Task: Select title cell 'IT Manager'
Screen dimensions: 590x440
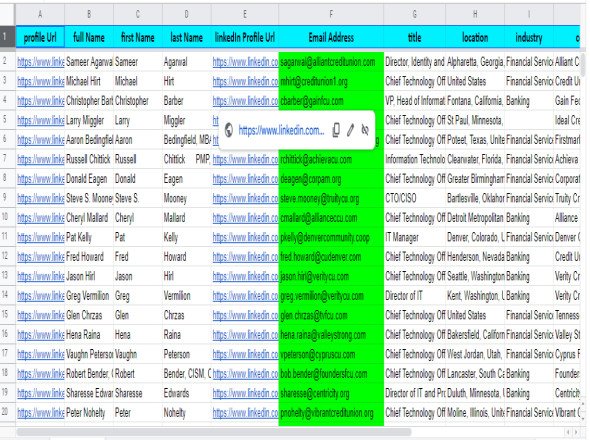Action: (x=414, y=238)
